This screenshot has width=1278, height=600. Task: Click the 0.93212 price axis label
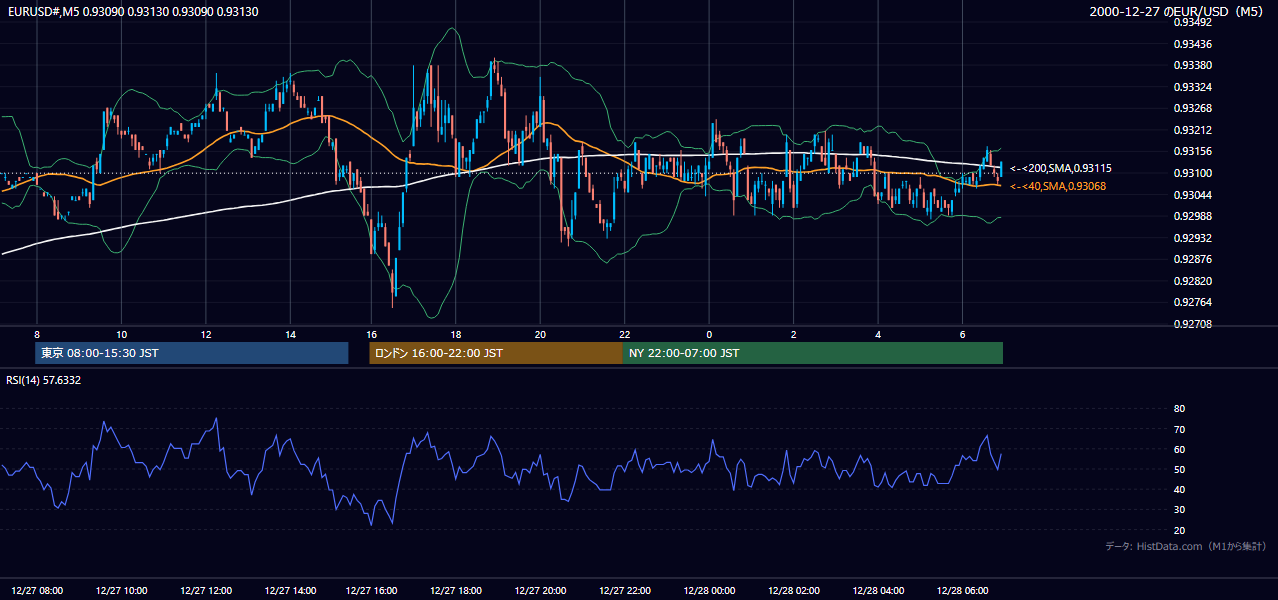tap(1192, 130)
